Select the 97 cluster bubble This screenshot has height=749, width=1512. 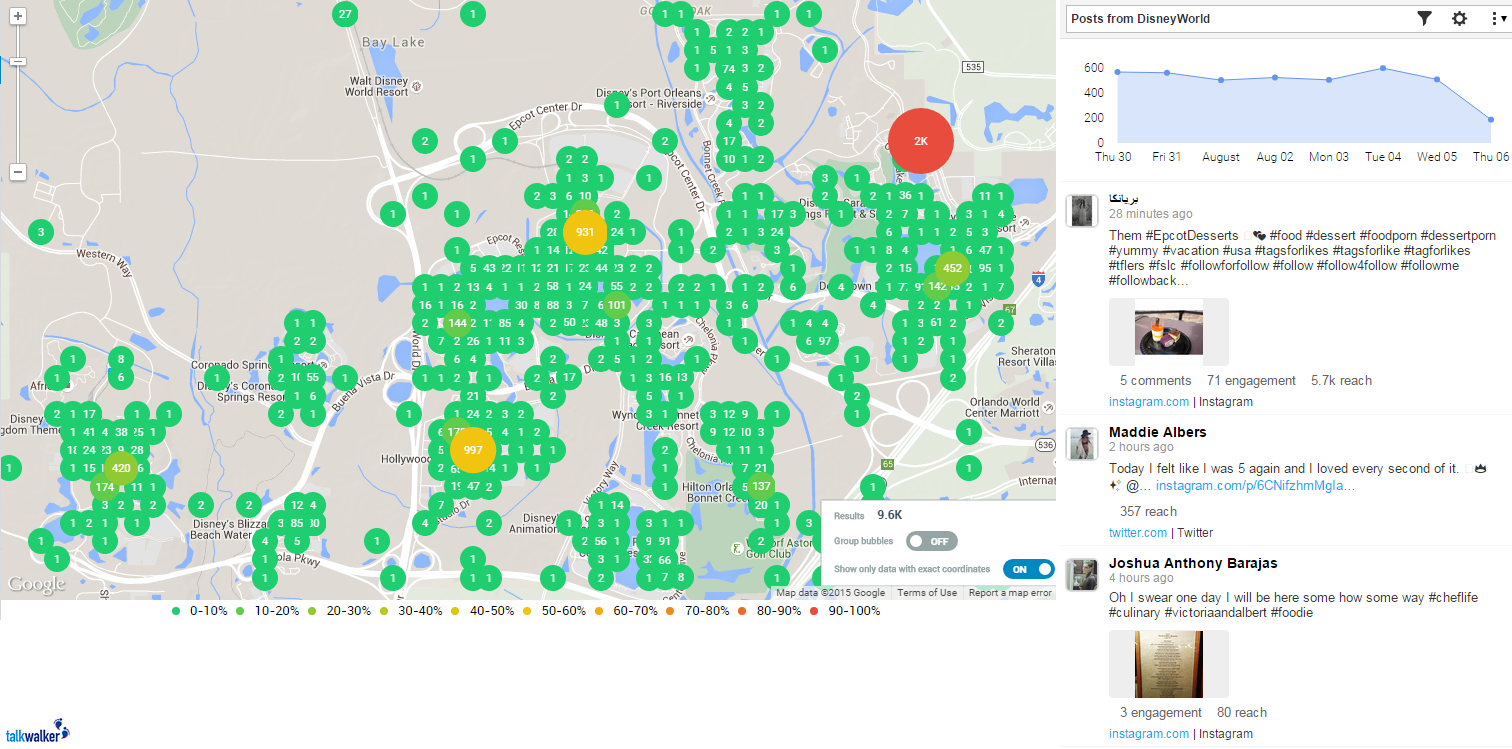(x=824, y=341)
